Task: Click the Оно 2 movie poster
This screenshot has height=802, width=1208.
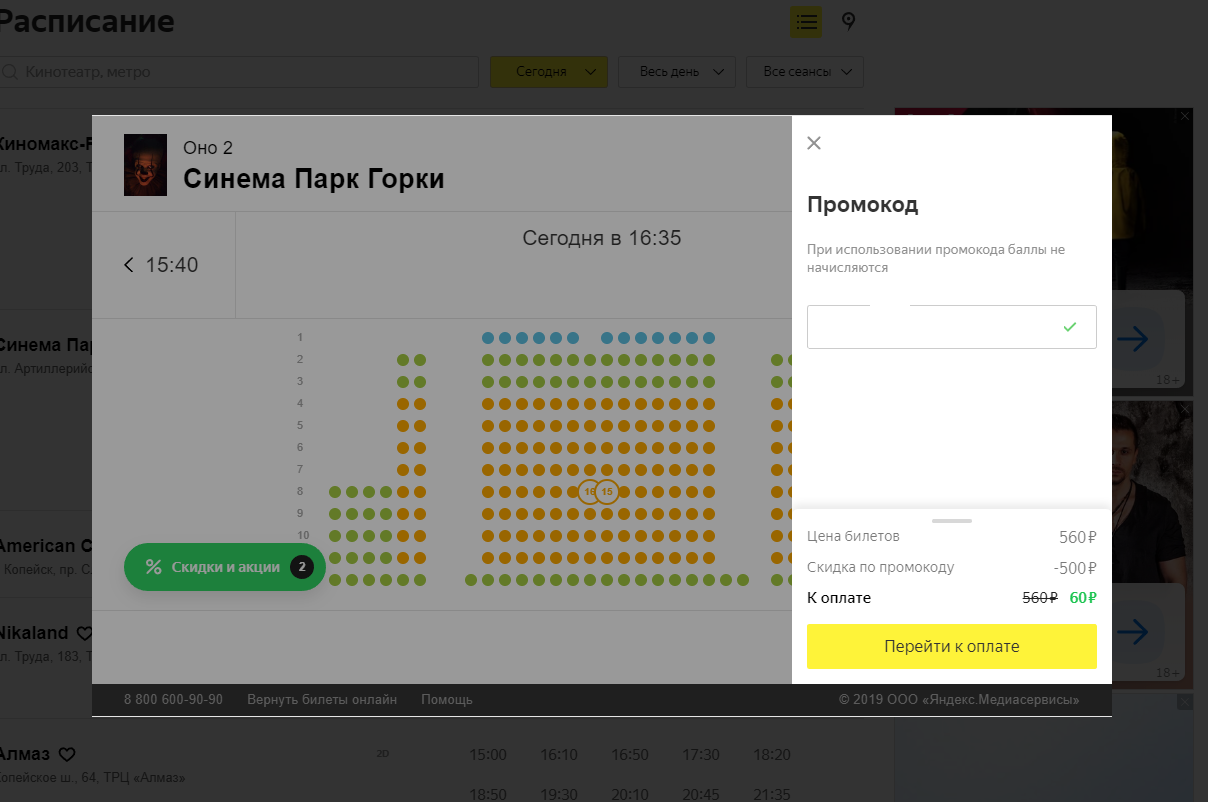Action: coord(145,164)
